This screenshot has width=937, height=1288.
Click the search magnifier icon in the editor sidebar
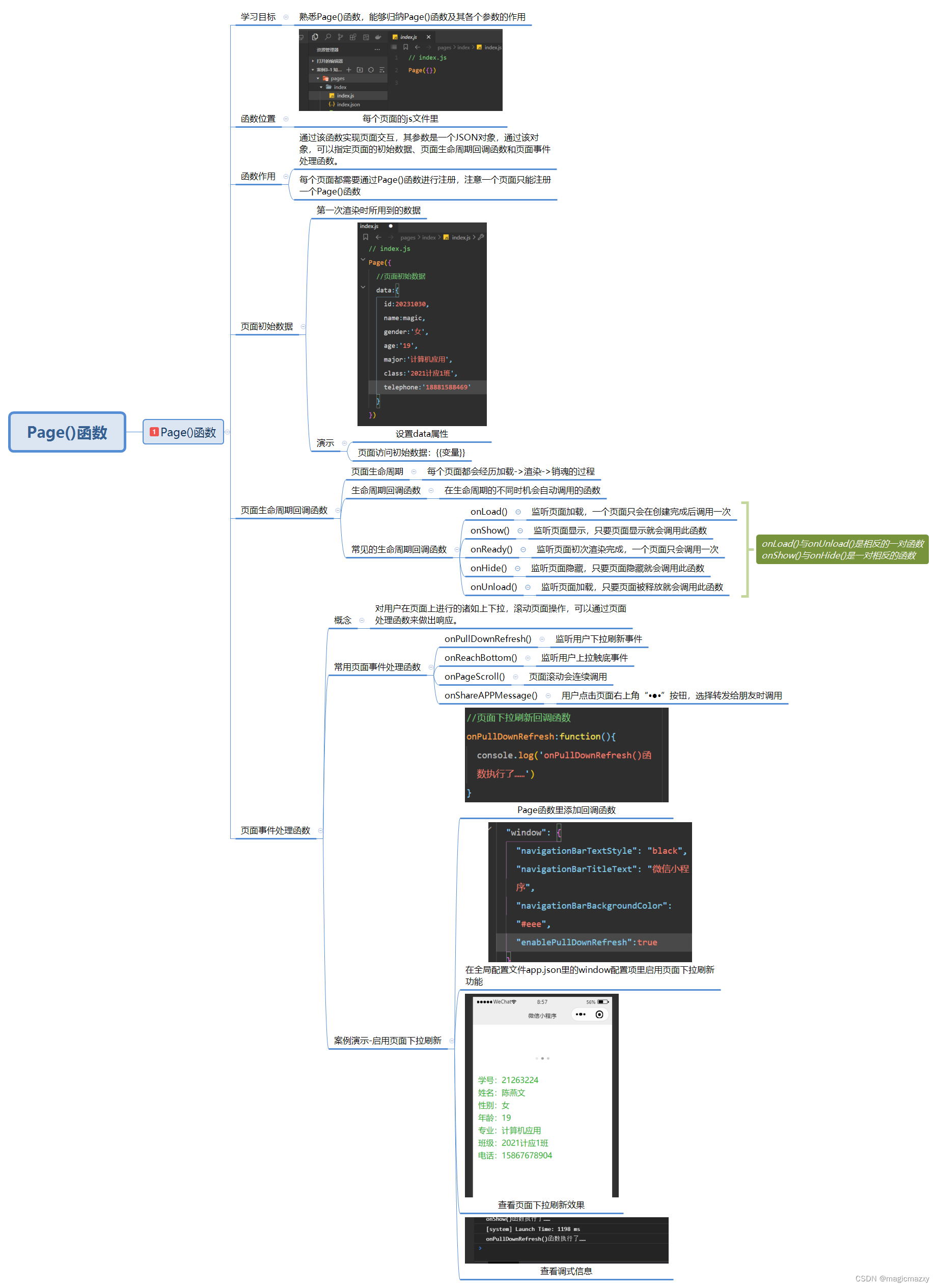point(328,37)
